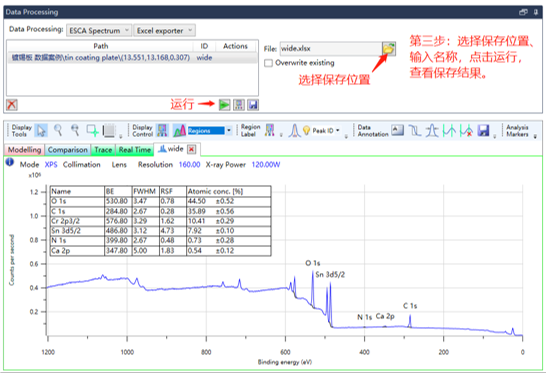
Task: Run the data processing with green play icon
Action: (224, 104)
